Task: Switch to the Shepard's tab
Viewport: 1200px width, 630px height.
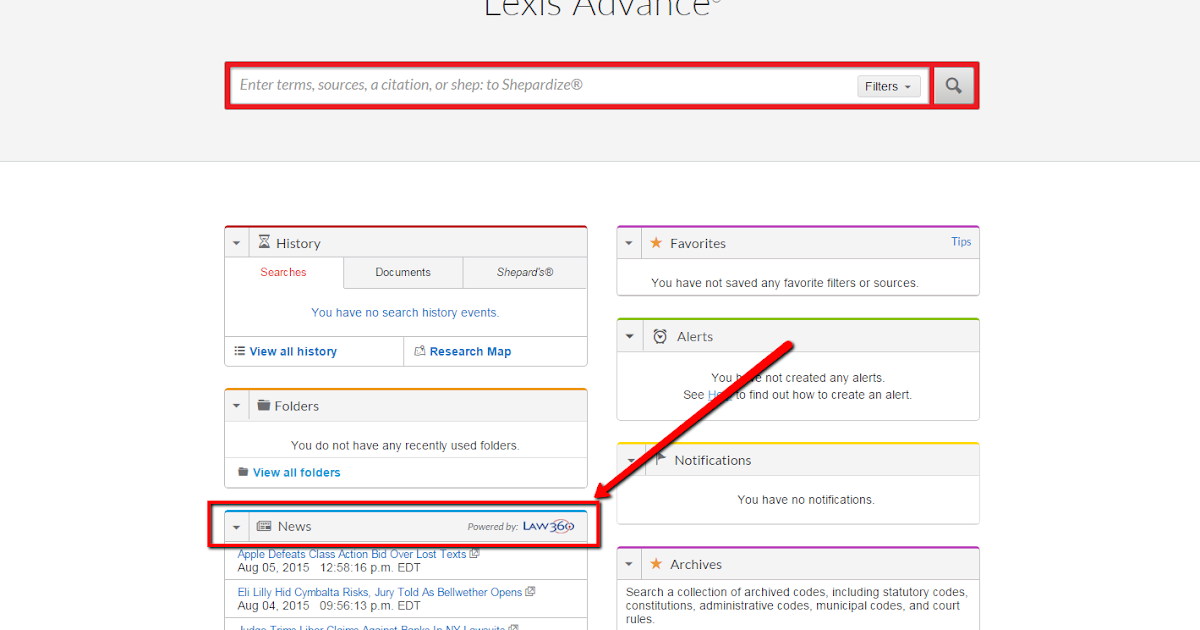Action: 525,272
